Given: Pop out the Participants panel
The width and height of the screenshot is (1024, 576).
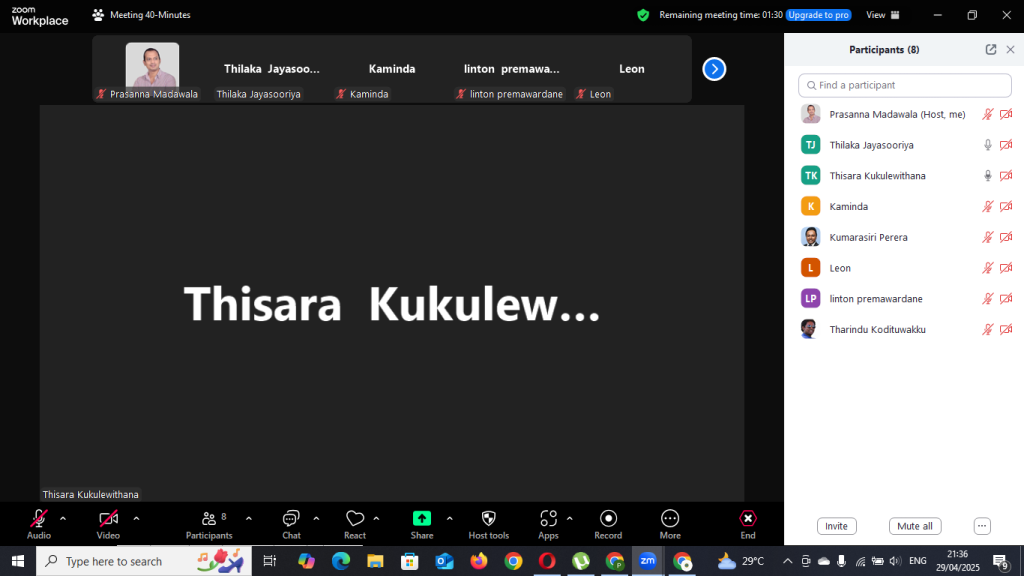Looking at the screenshot, I should 991,50.
